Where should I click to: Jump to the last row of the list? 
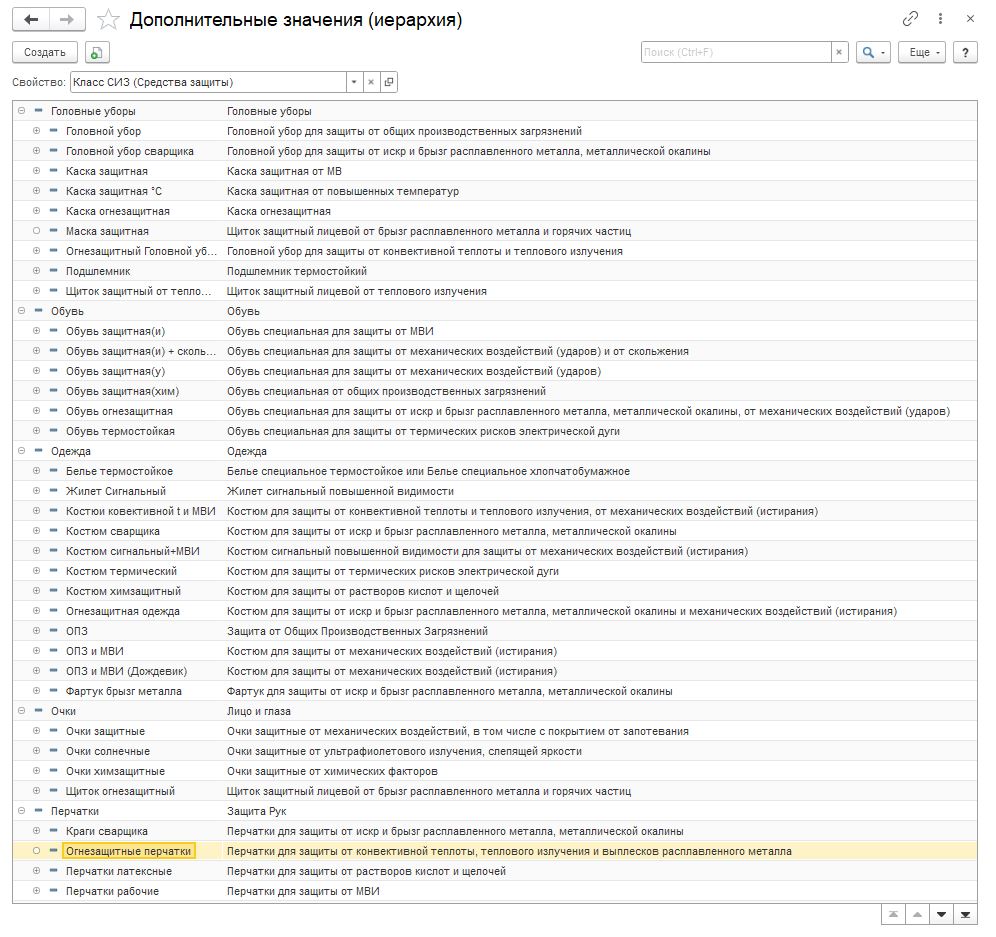[x=966, y=914]
